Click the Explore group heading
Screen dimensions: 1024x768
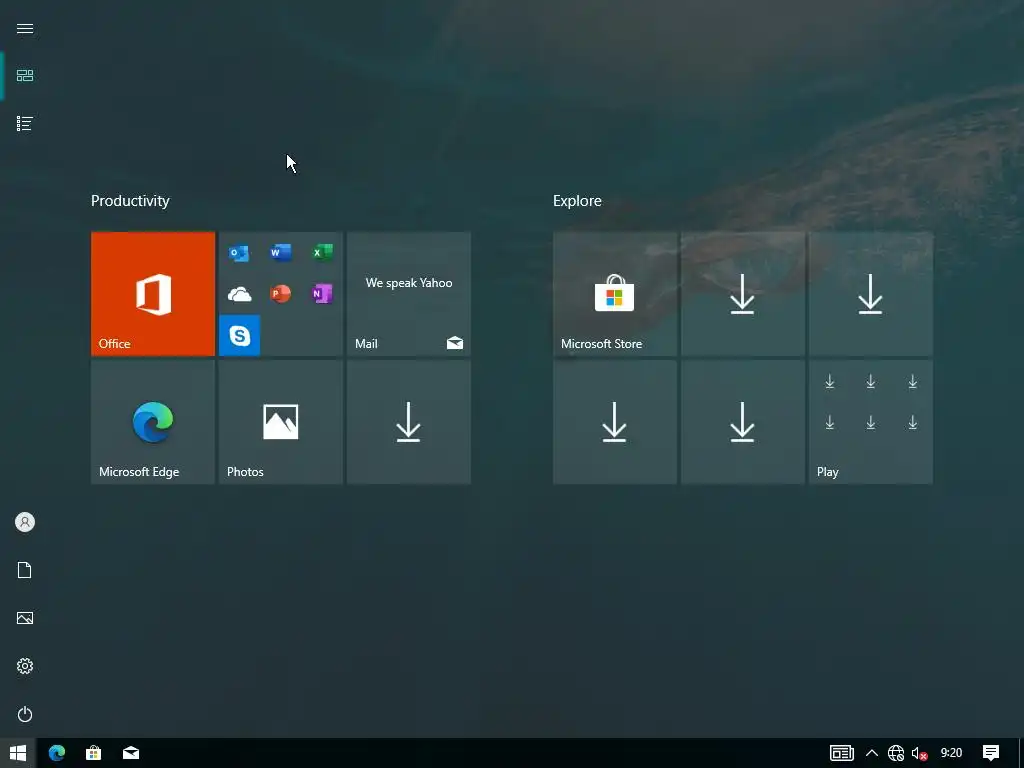click(x=577, y=201)
